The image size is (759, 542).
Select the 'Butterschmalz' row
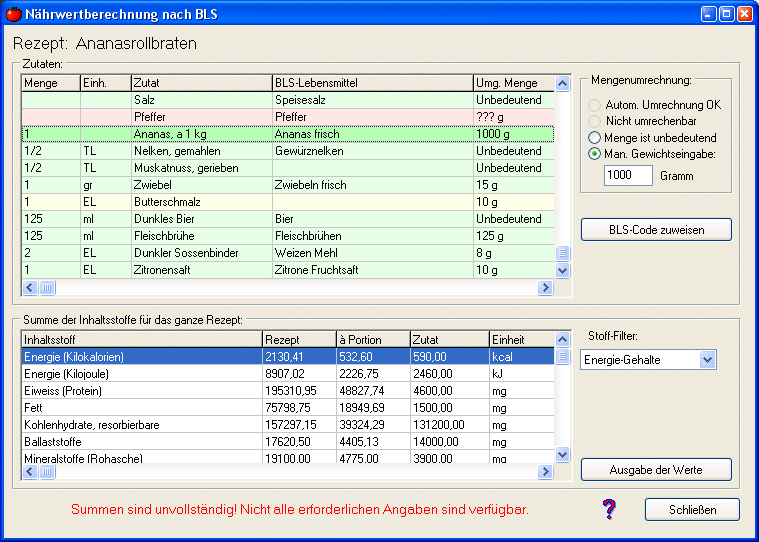coord(288,202)
